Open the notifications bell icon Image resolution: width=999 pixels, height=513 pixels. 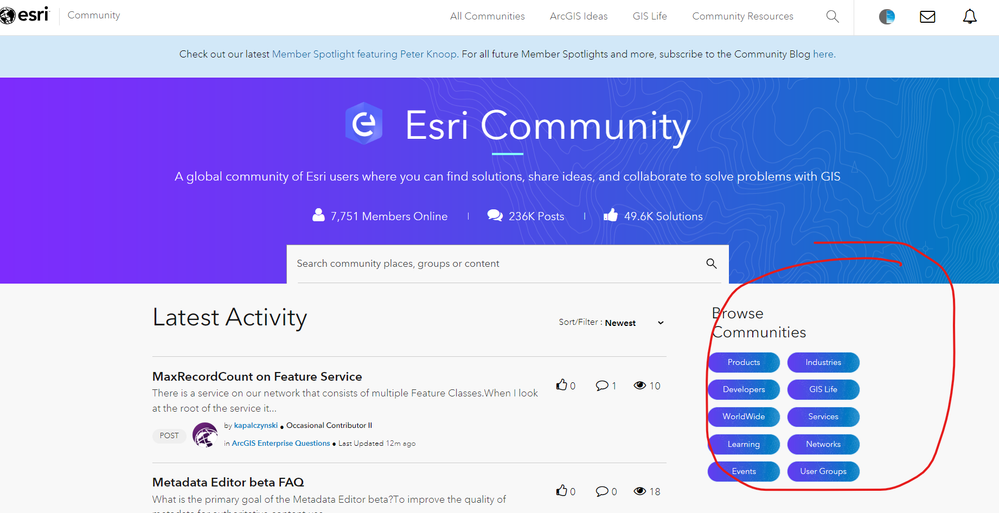970,17
